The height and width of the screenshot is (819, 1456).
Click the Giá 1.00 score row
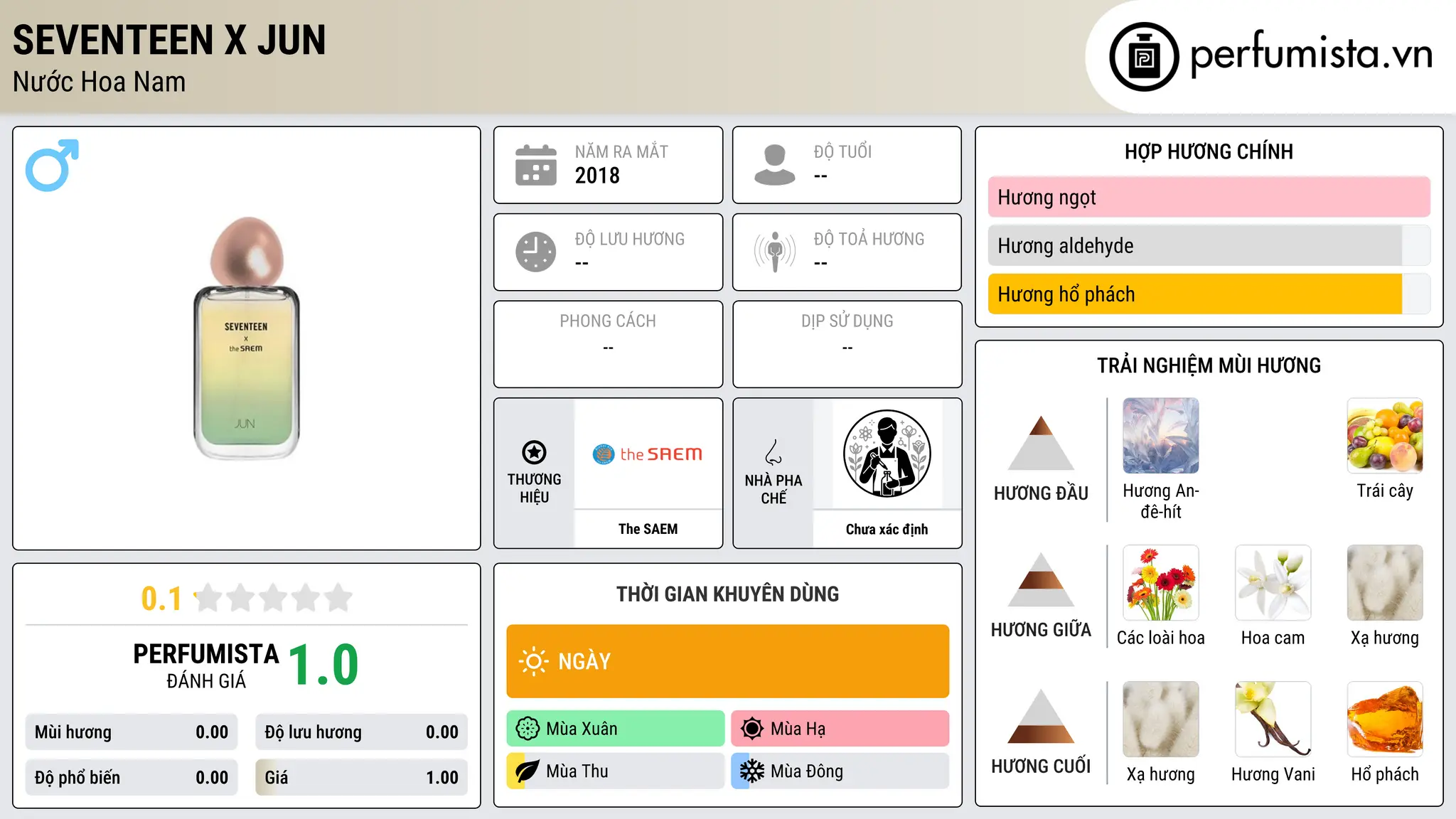361,778
